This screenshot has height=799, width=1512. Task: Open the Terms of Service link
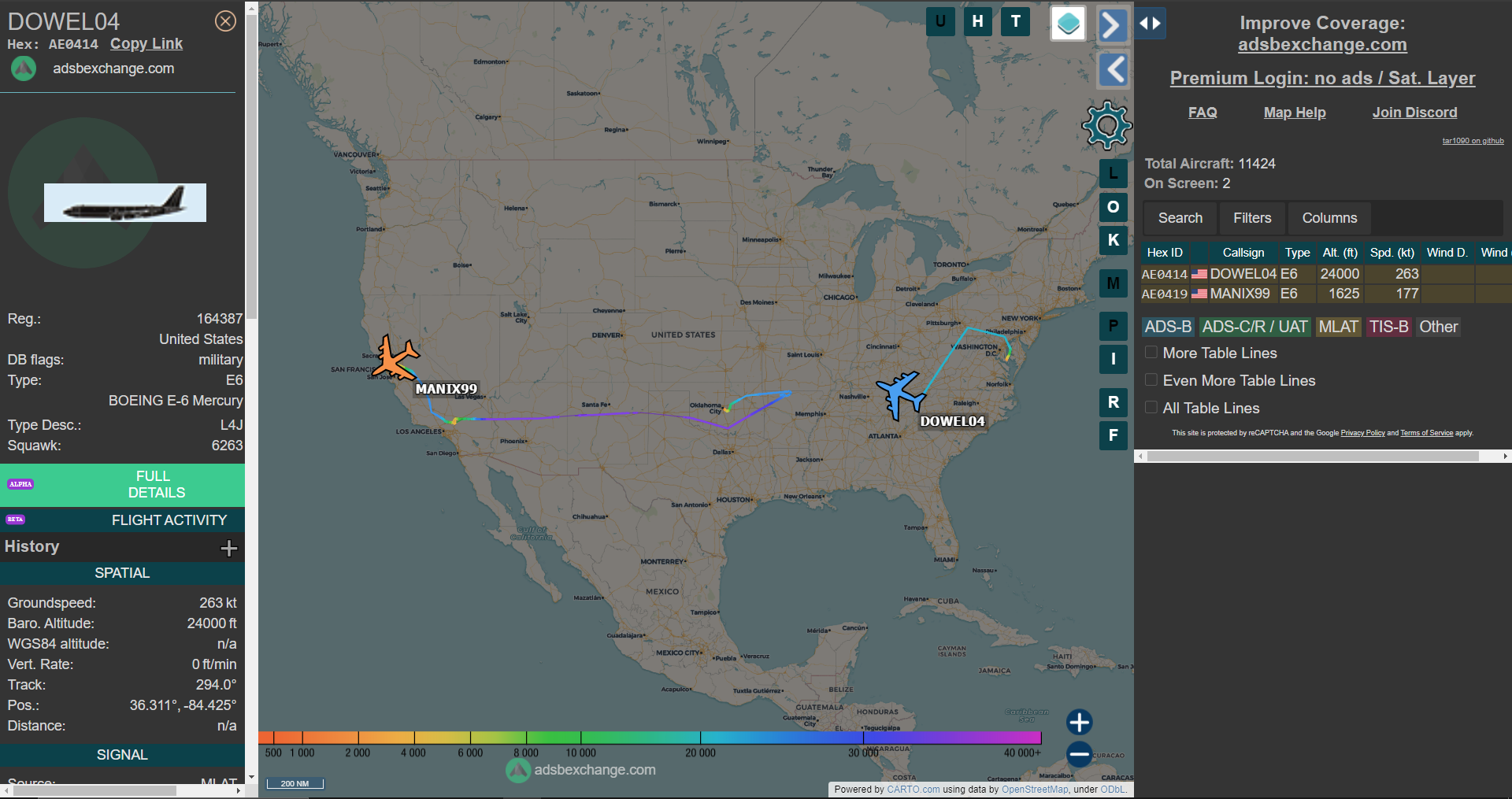pos(1426,433)
